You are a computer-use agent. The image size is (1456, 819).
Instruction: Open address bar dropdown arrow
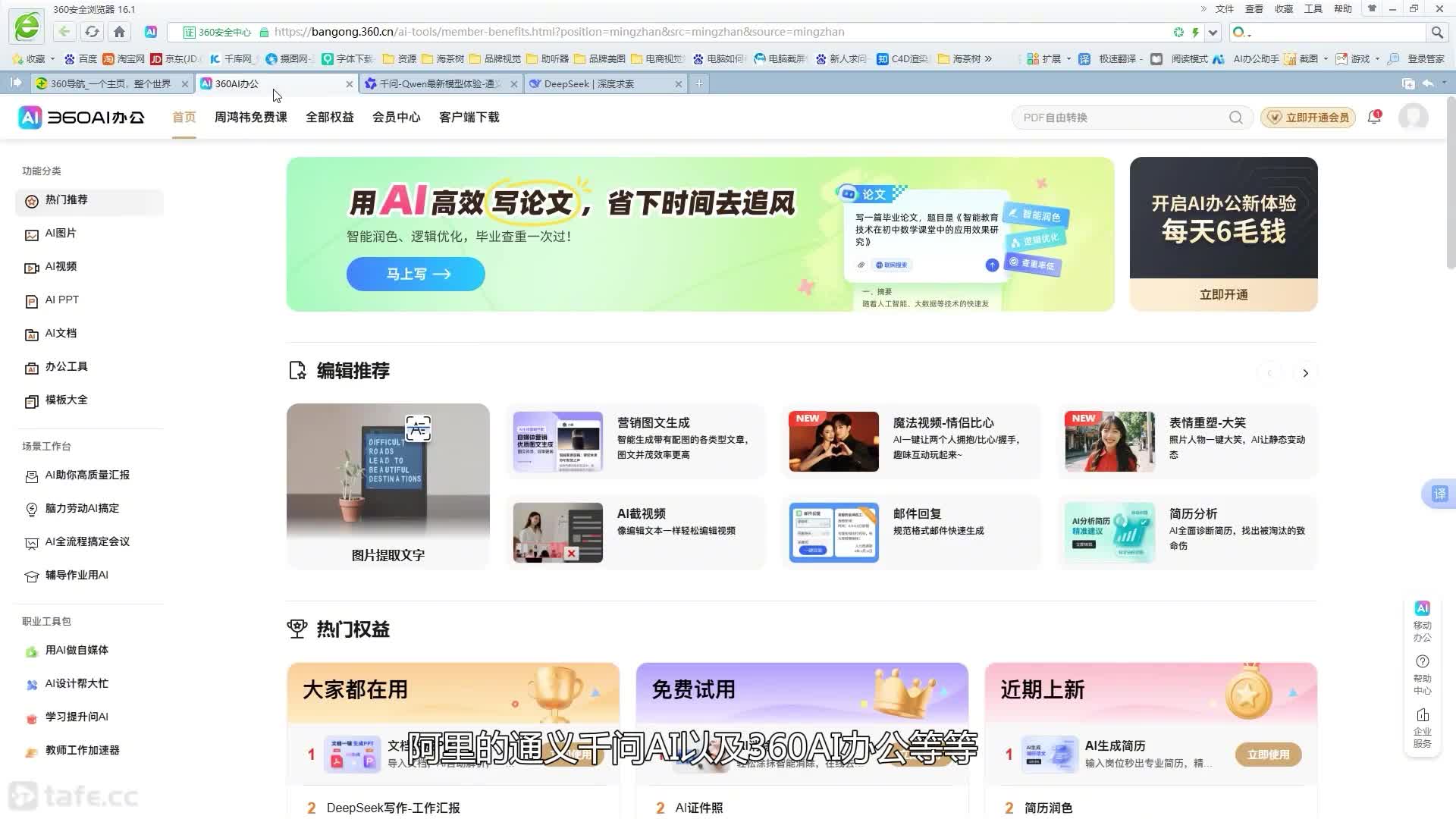point(1213,32)
